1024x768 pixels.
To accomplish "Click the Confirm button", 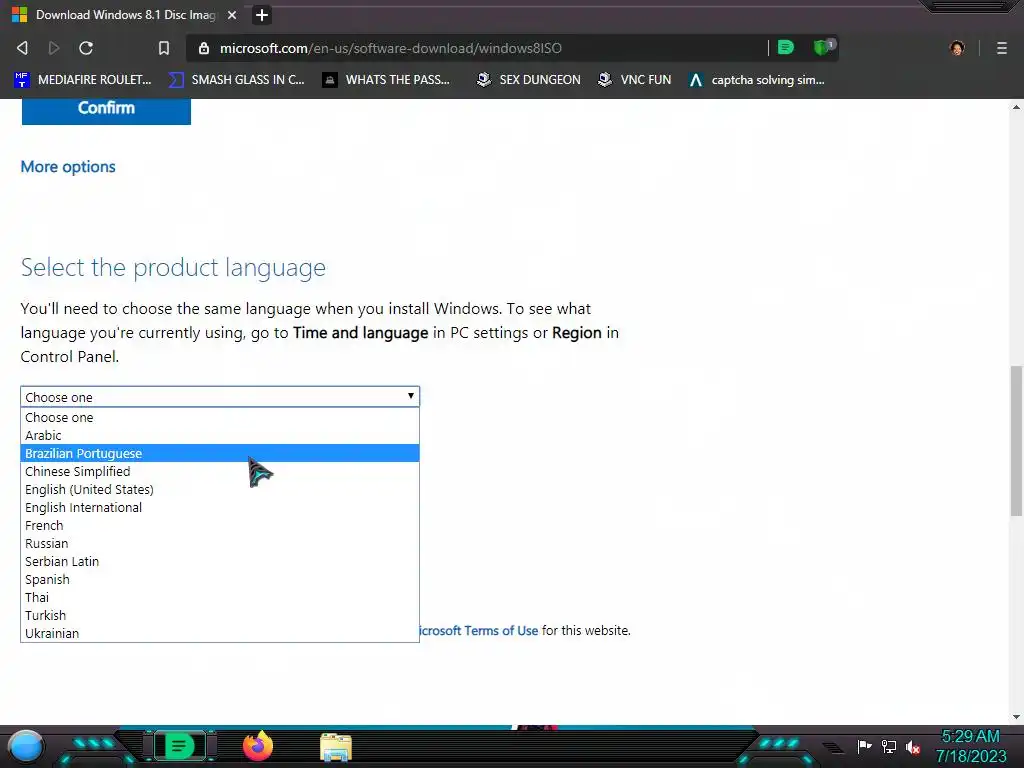I will tap(106, 109).
